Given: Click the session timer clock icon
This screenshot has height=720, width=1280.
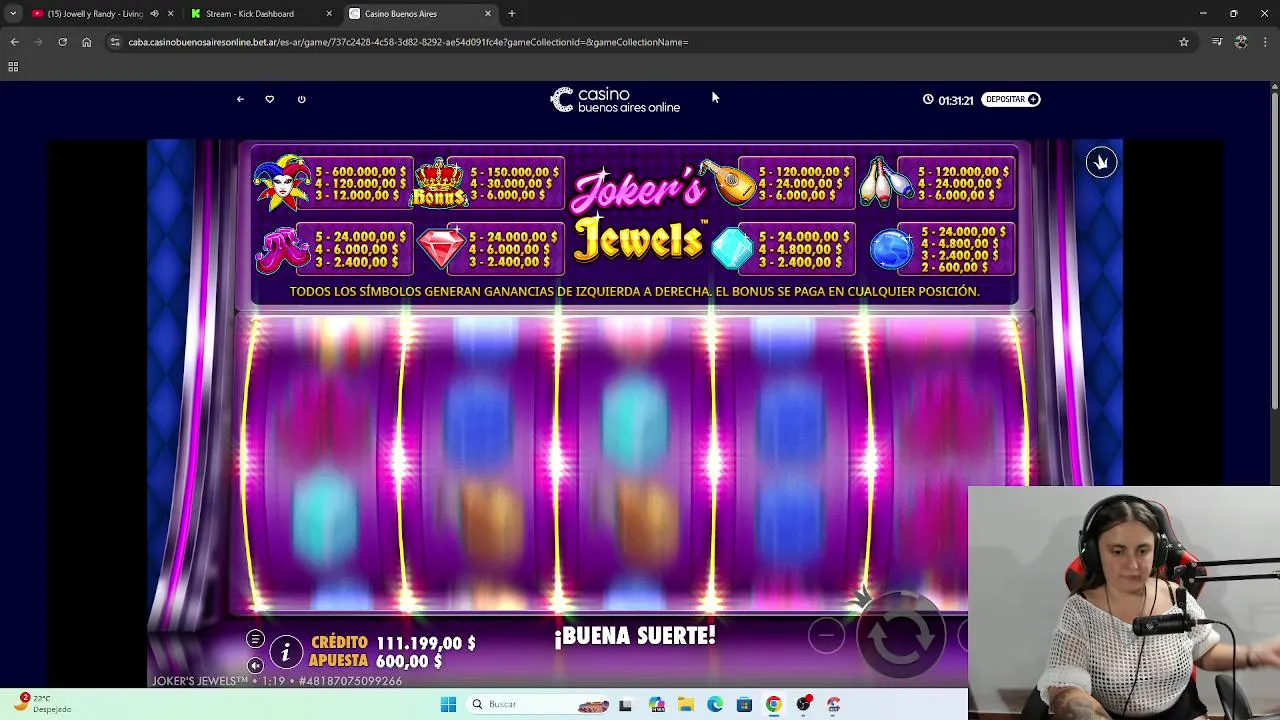Looking at the screenshot, I should (928, 99).
